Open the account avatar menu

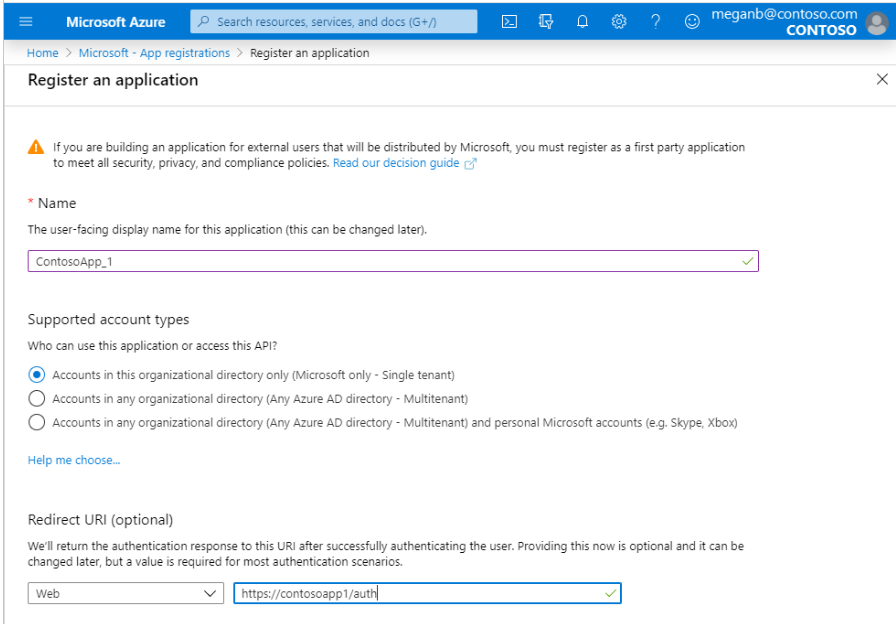pos(877,23)
